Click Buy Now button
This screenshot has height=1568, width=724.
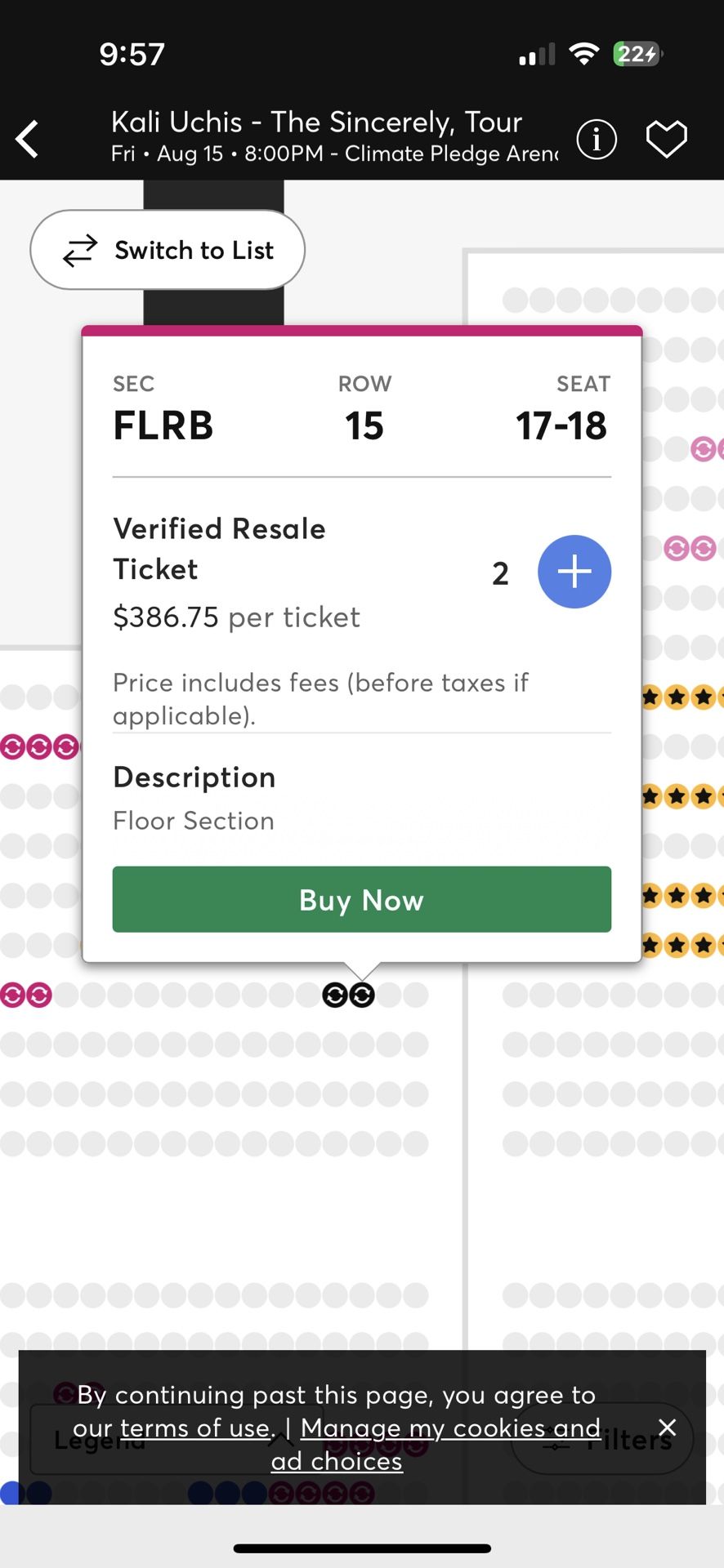[x=362, y=899]
